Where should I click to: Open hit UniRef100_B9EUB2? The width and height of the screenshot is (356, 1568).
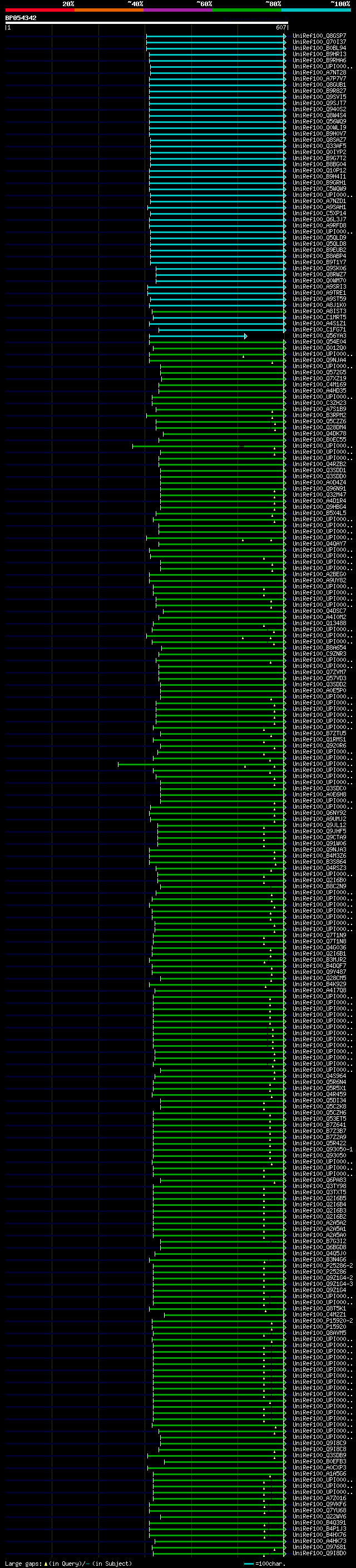pos(319,250)
